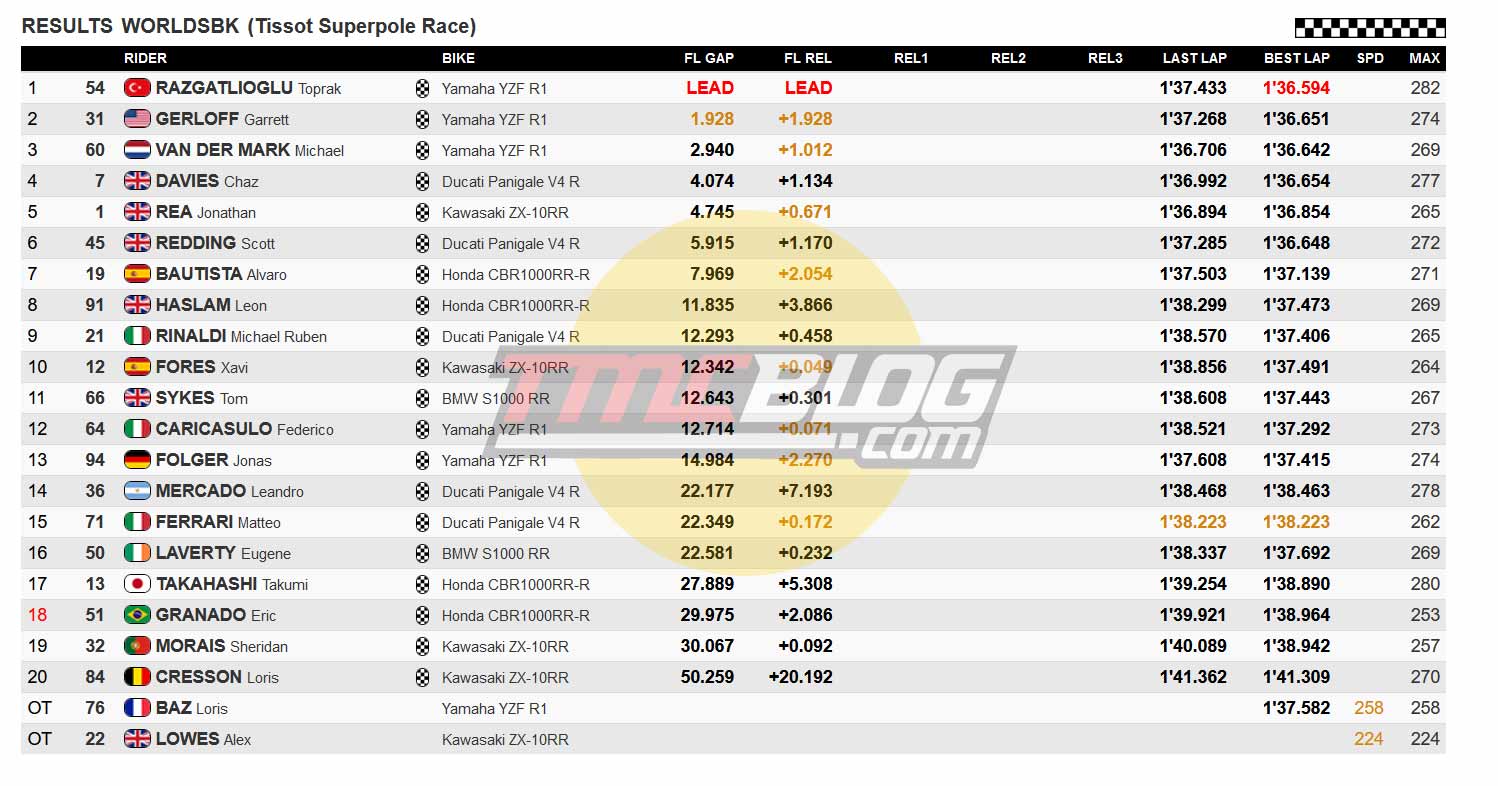1498x786 pixels.
Task: Click Mercado's FL REL value +7.193
Action: tap(805, 491)
